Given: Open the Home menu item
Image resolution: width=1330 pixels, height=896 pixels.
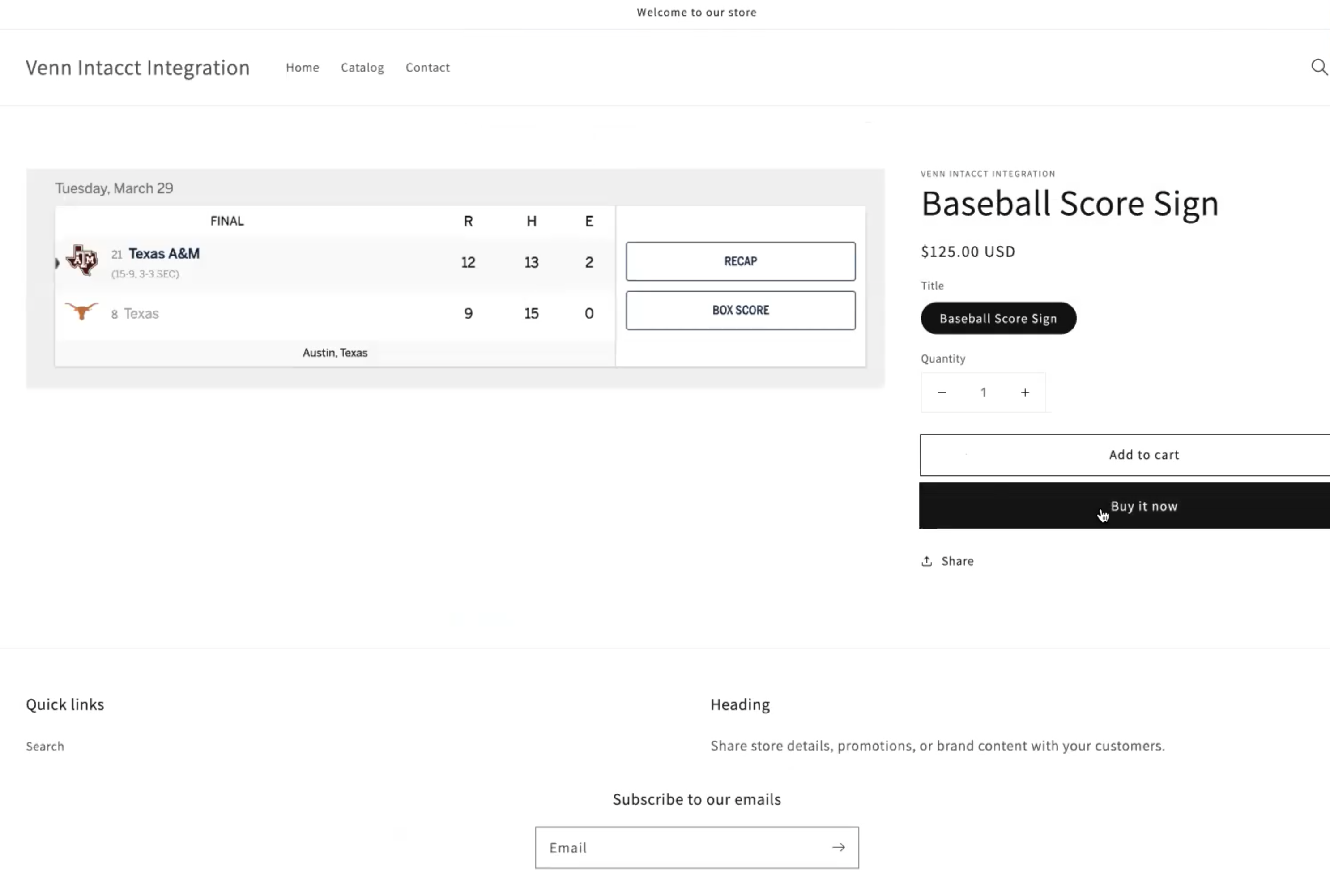Looking at the screenshot, I should 303,68.
